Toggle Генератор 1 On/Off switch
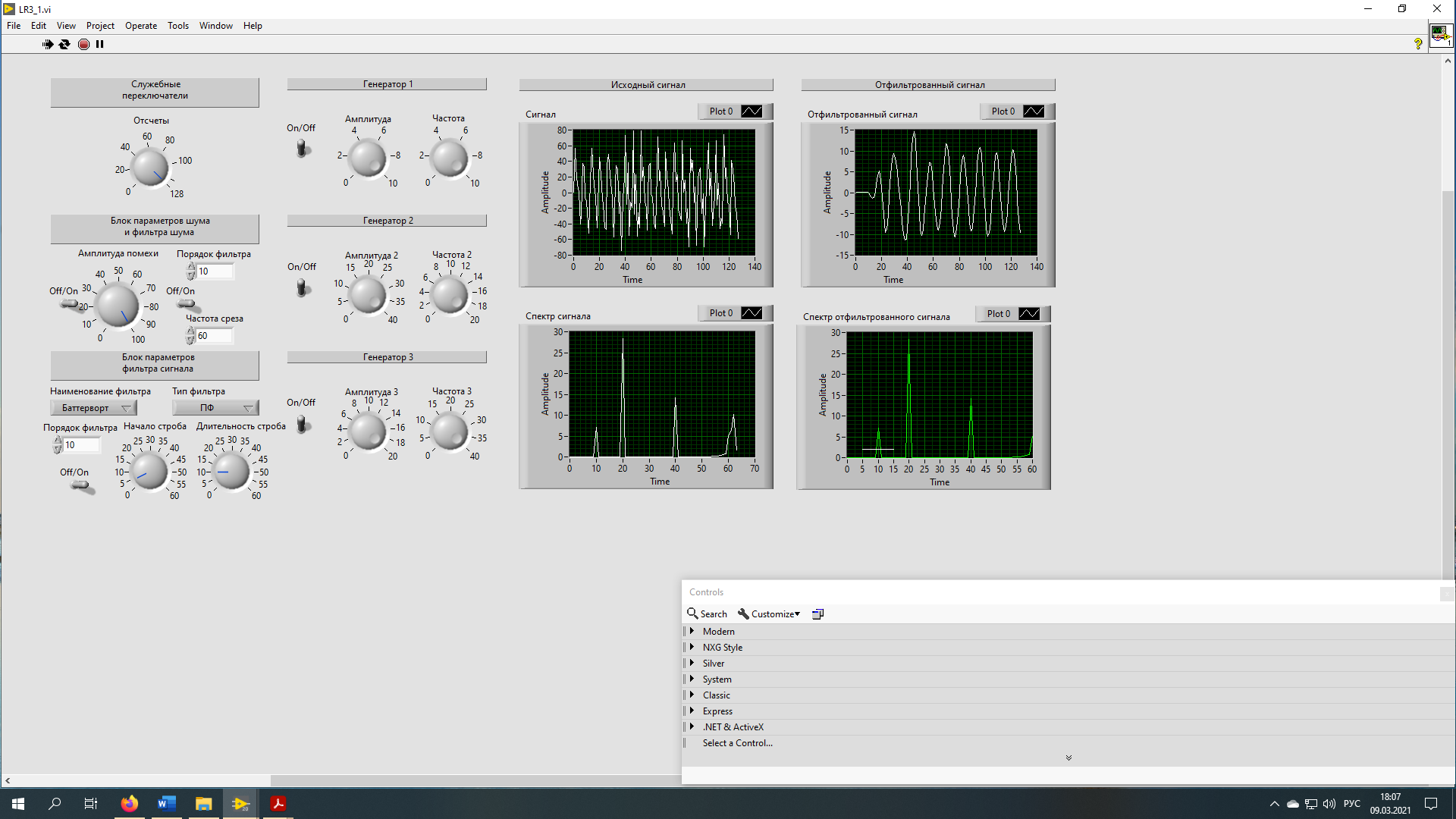Screen dimensions: 1456x819 pos(303,147)
